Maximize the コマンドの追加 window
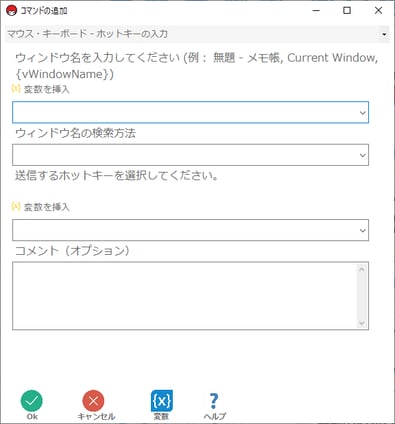 click(347, 11)
